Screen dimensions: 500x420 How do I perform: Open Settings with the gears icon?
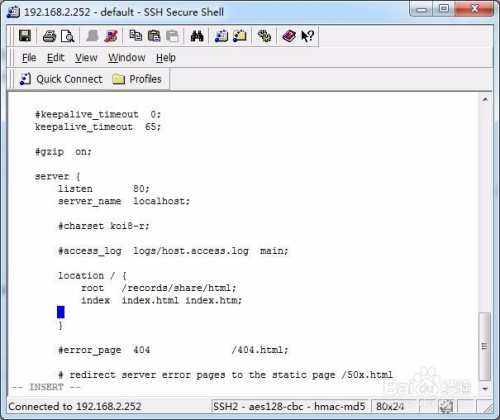[264, 36]
